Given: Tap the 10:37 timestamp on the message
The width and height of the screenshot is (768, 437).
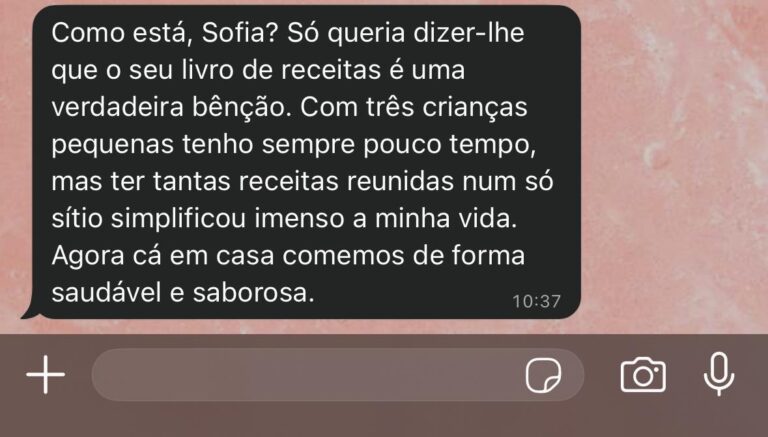Looking at the screenshot, I should tap(536, 301).
